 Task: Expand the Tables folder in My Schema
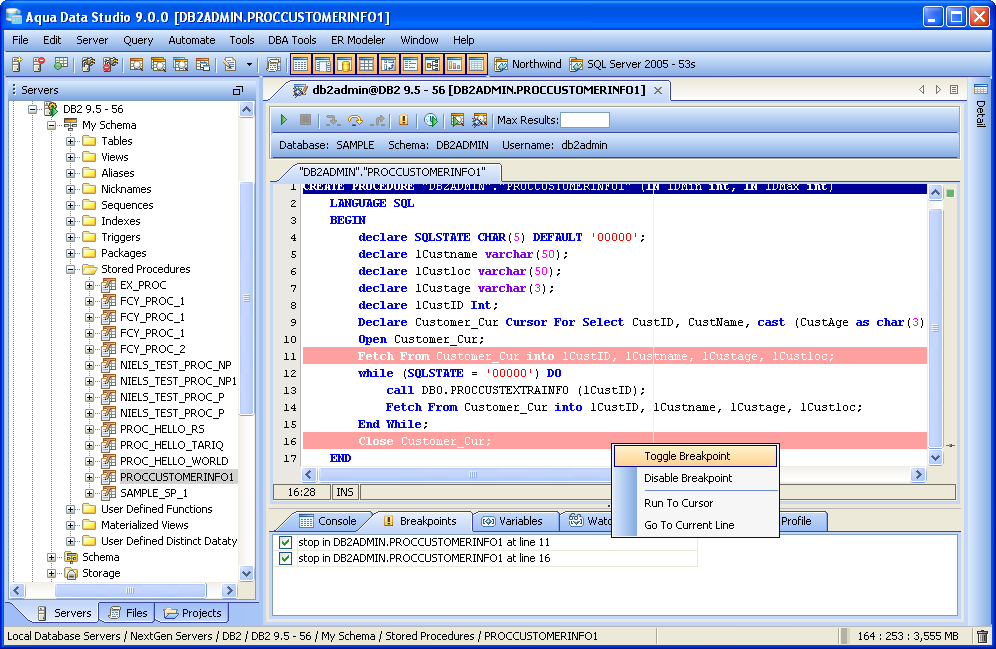pos(71,141)
